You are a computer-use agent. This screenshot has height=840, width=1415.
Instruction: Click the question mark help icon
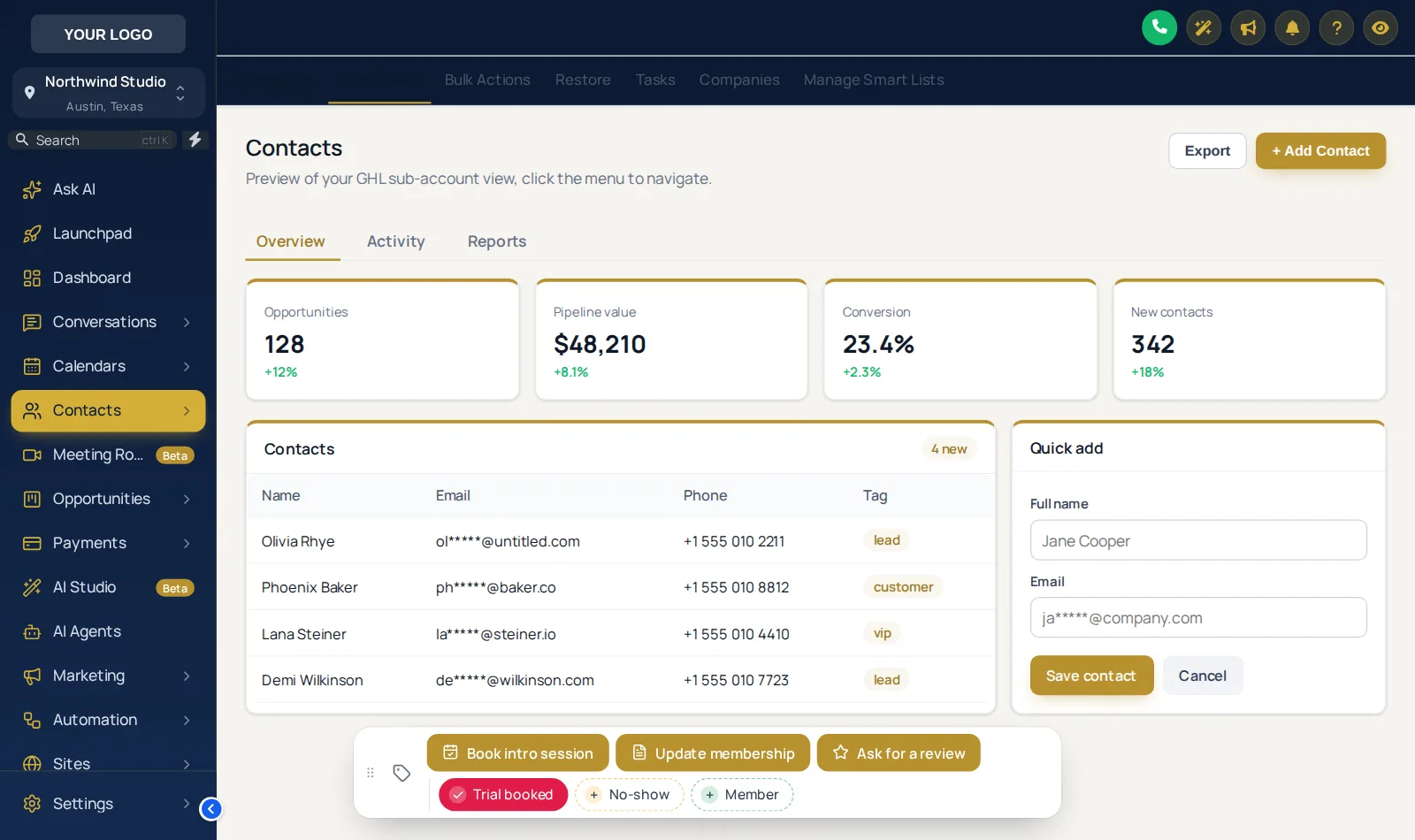1336,27
